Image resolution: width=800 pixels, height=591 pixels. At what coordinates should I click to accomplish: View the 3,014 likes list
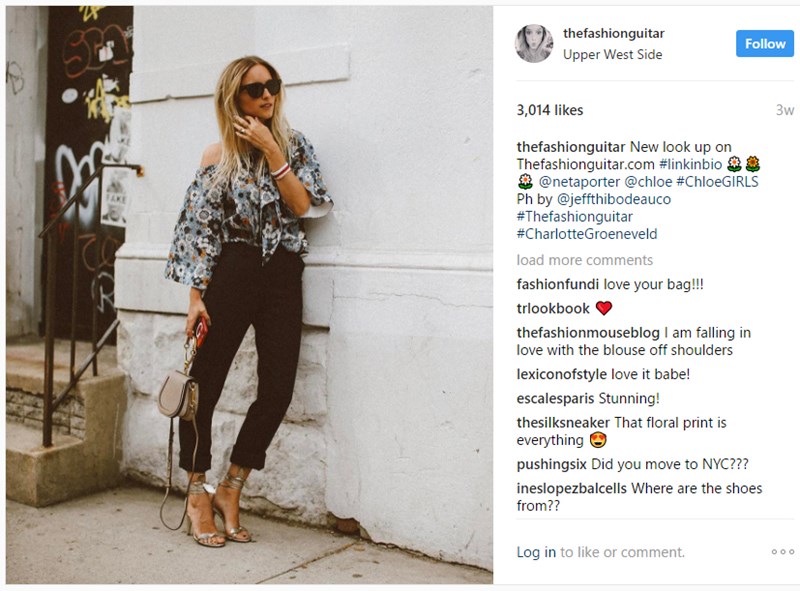[x=549, y=110]
